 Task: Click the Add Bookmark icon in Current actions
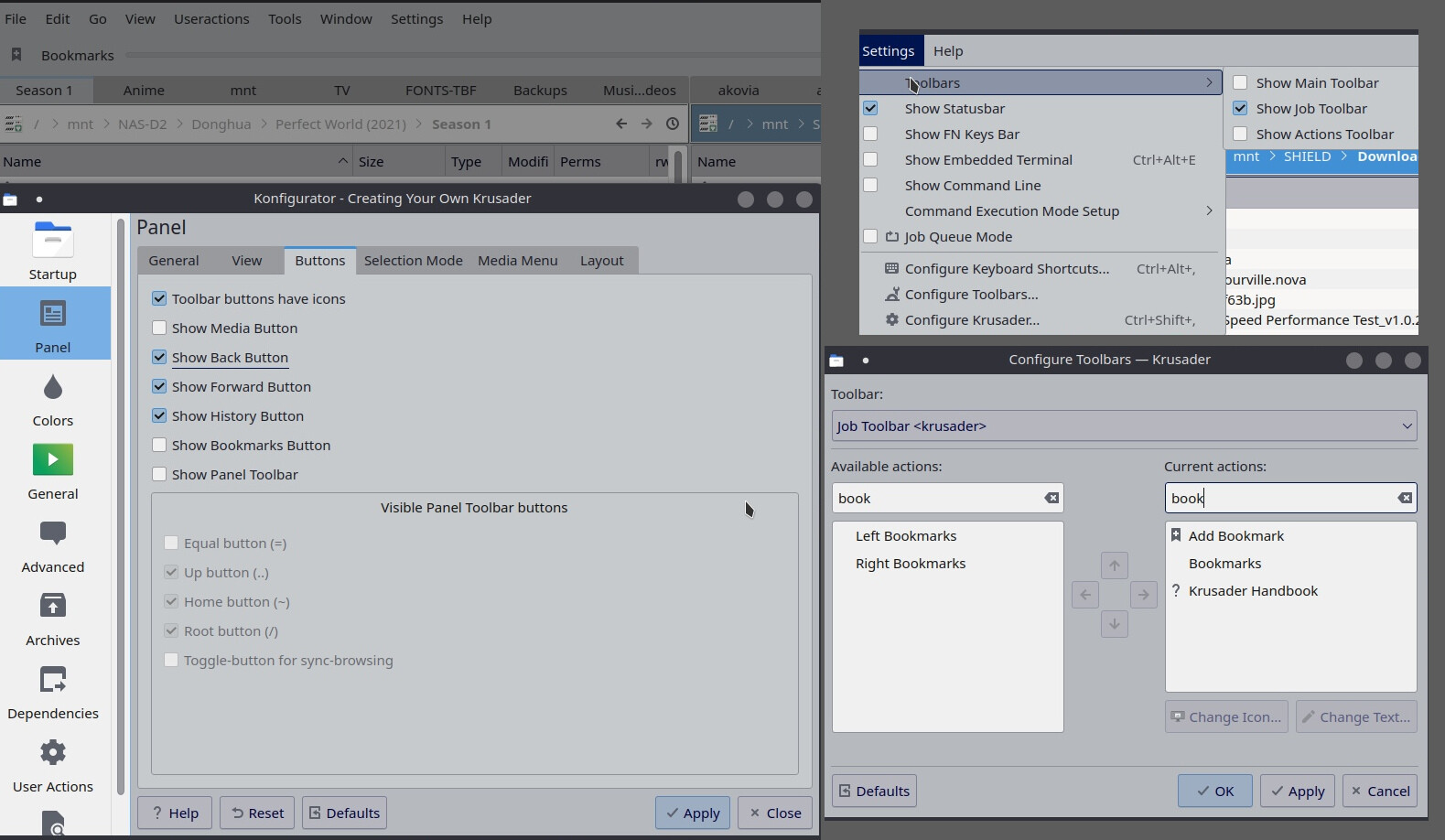coord(1176,535)
